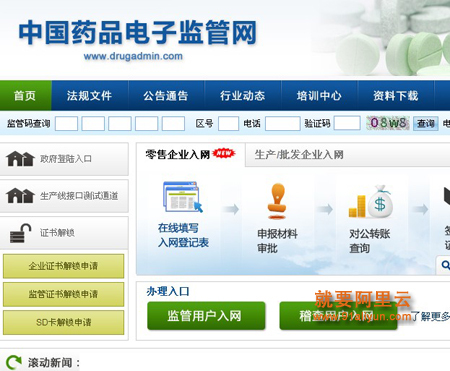450x371 pixels.
Task: Open the 生产线接口测试通道 link
Action: point(79,196)
